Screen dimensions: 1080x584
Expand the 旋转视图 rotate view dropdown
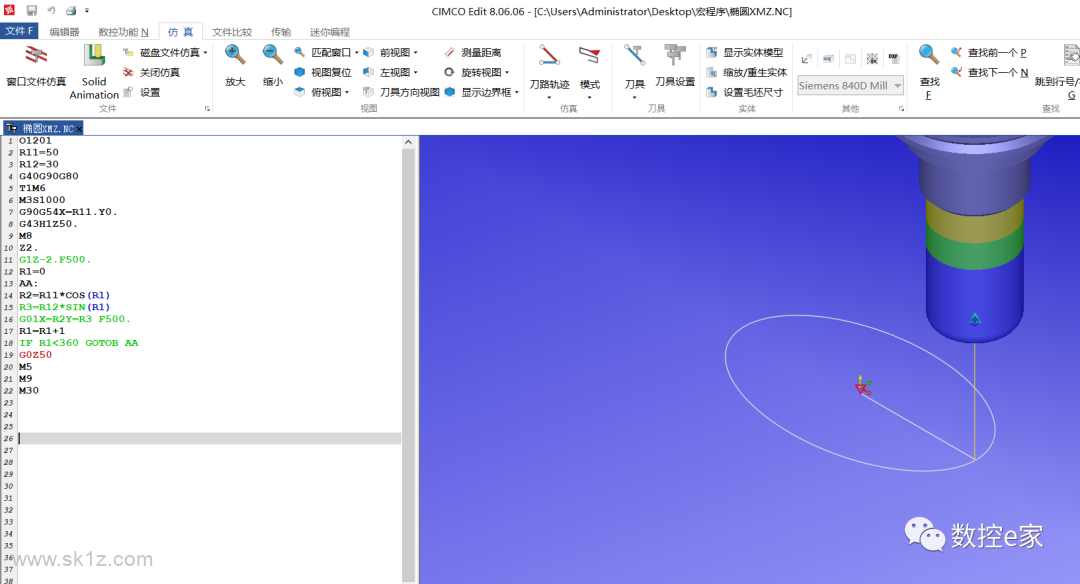(508, 72)
